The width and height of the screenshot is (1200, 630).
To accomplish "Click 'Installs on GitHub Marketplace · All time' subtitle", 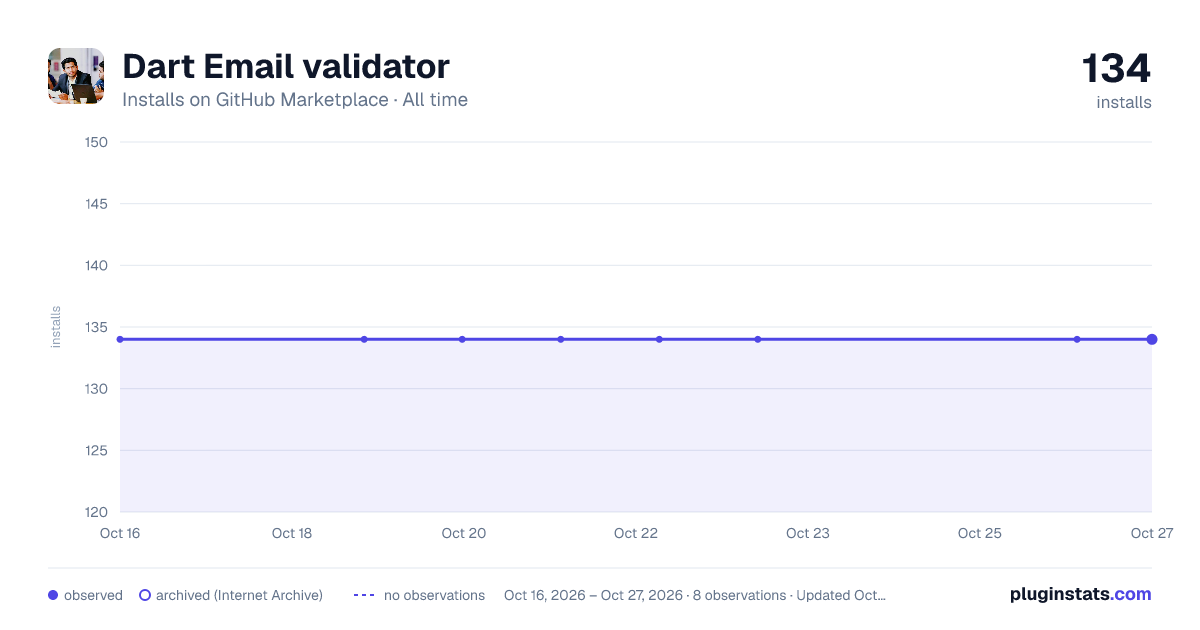I will (295, 100).
